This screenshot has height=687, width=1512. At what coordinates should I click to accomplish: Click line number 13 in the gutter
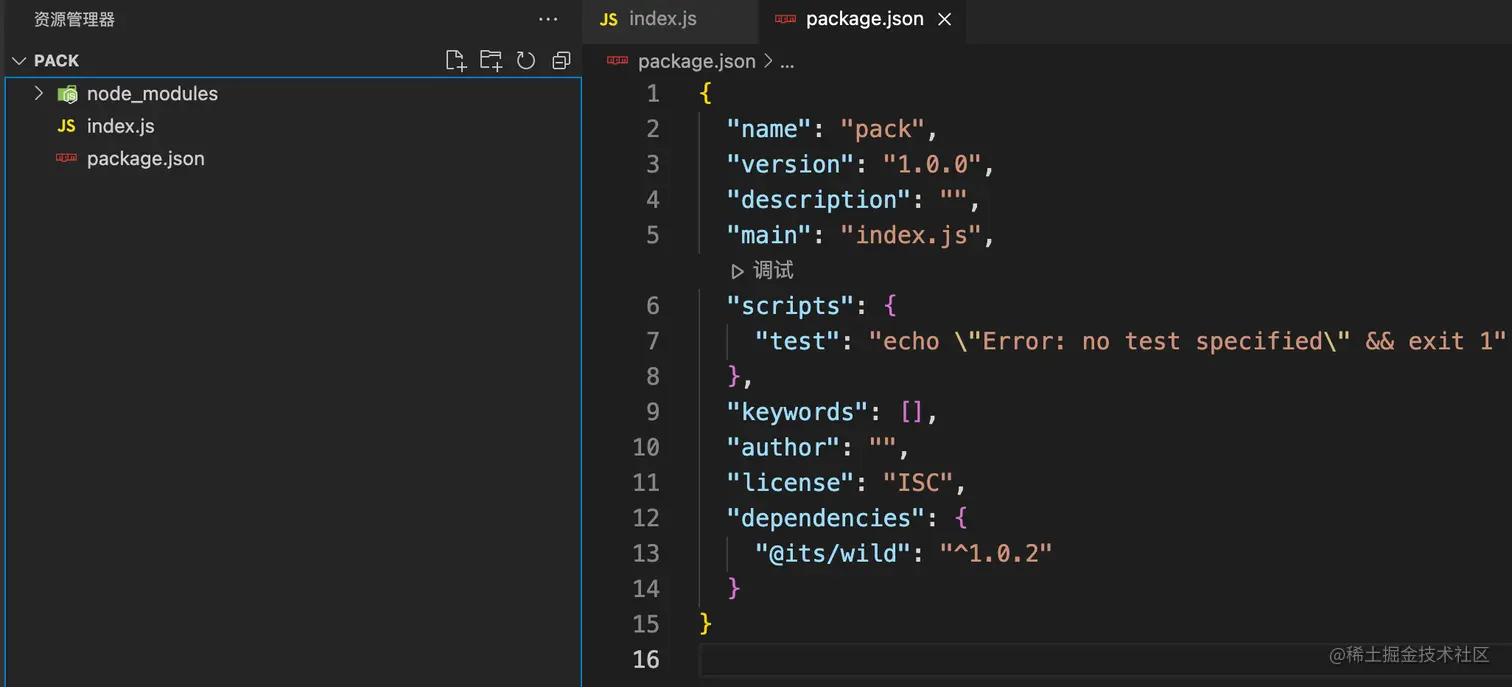(x=646, y=553)
